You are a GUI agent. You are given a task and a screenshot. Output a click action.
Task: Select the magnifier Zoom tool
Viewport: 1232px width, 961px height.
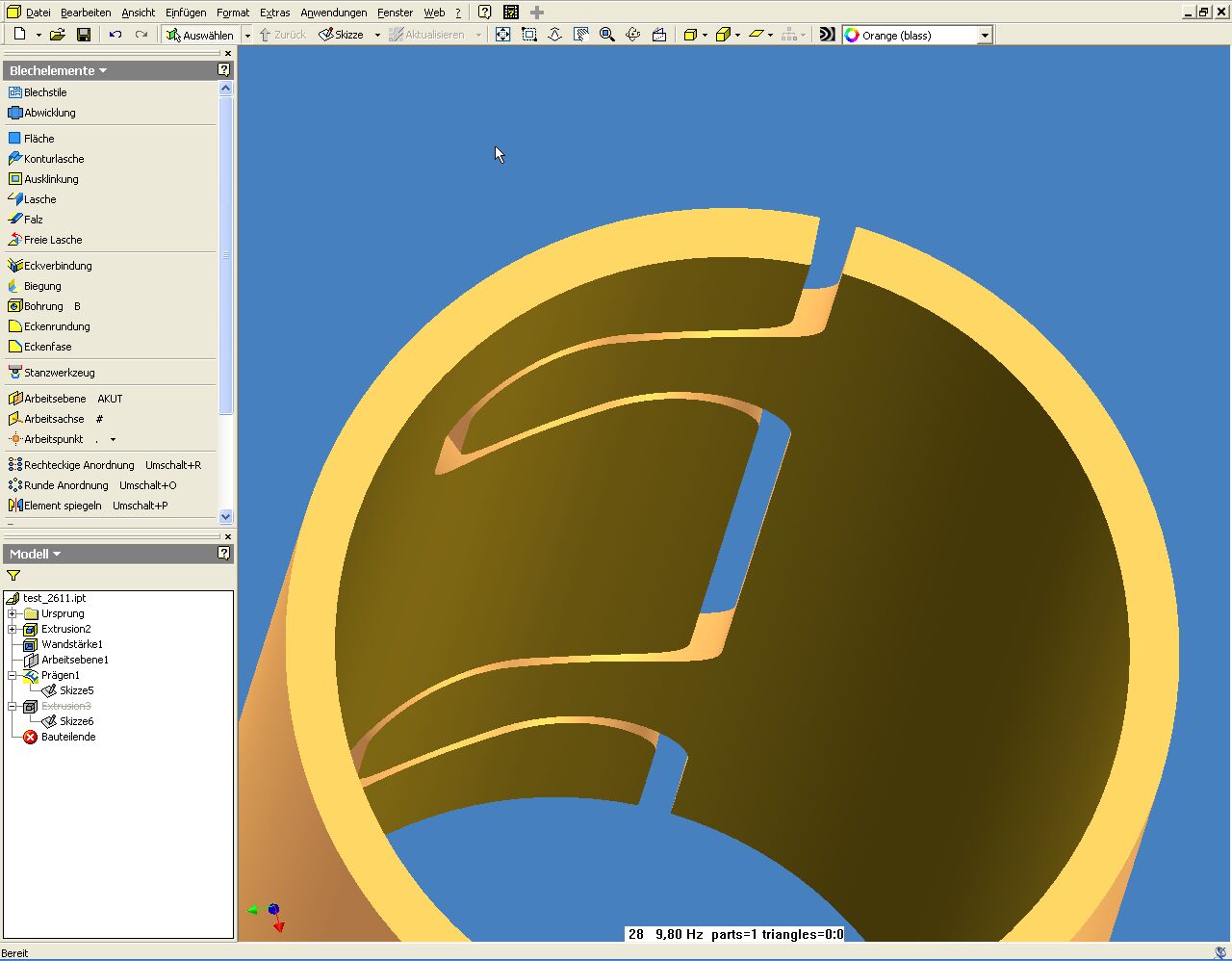607,35
